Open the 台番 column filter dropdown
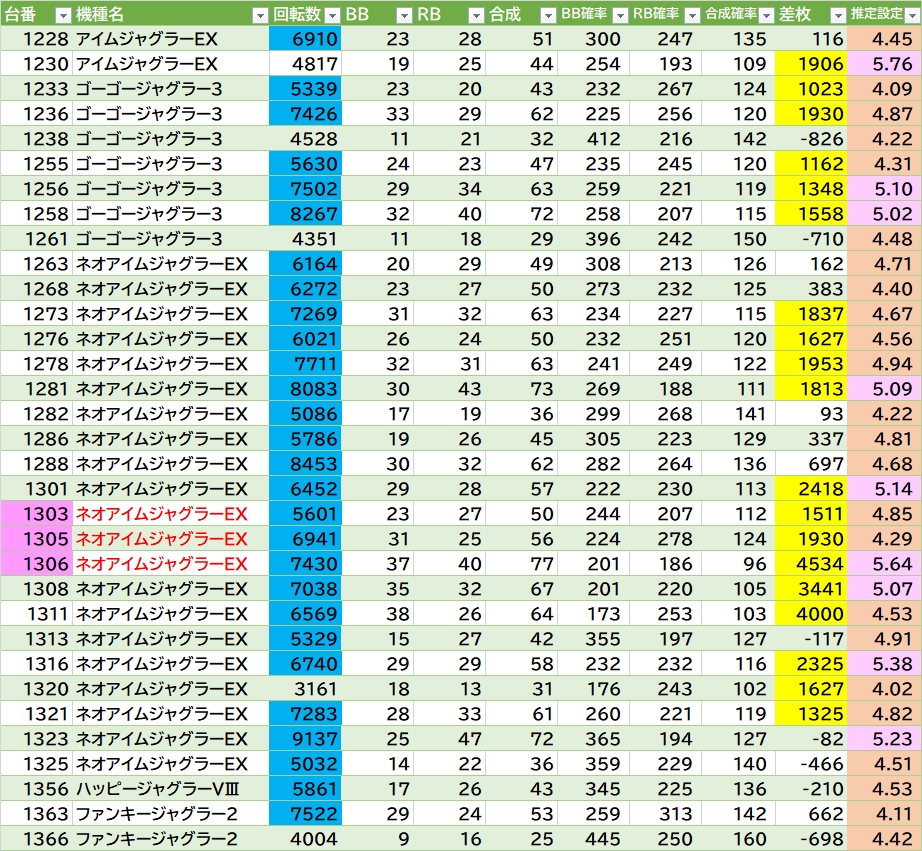Viewport: 922px width, 851px height. click(x=62, y=15)
